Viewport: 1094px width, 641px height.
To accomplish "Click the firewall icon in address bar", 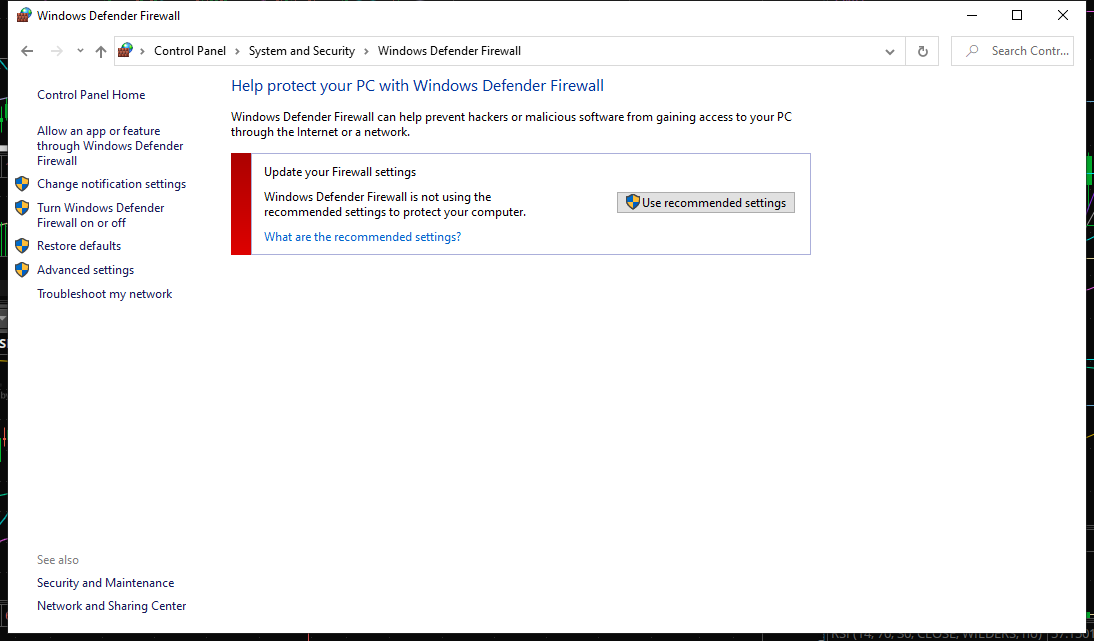I will tap(126, 50).
